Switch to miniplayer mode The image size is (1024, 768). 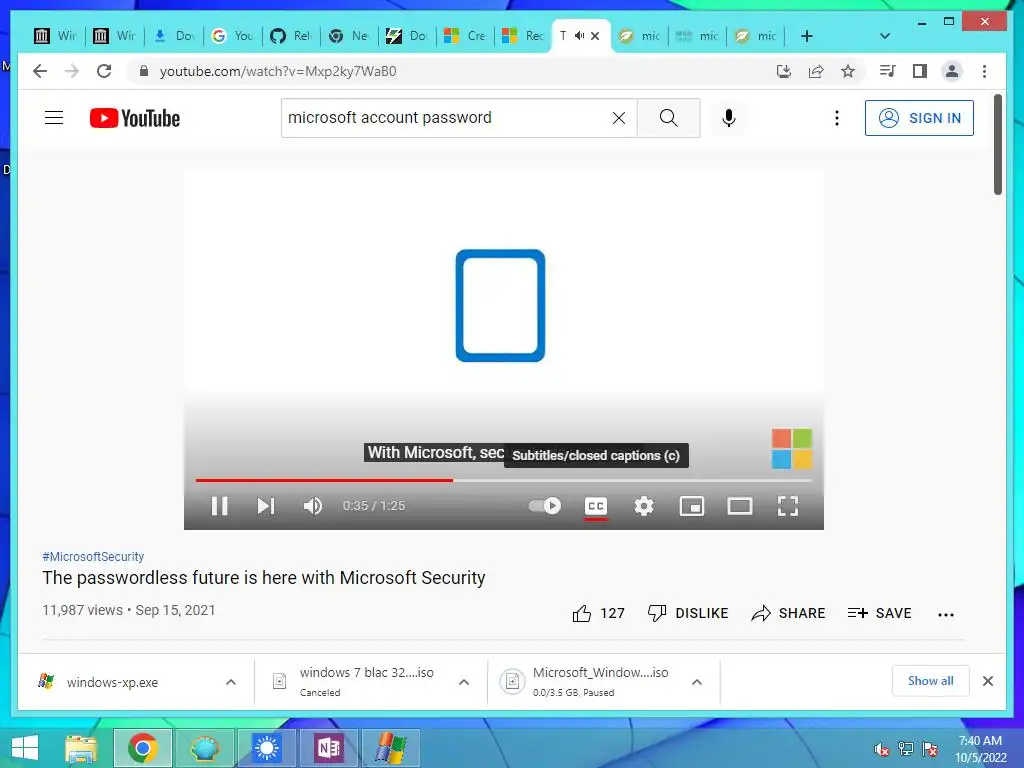(x=692, y=506)
